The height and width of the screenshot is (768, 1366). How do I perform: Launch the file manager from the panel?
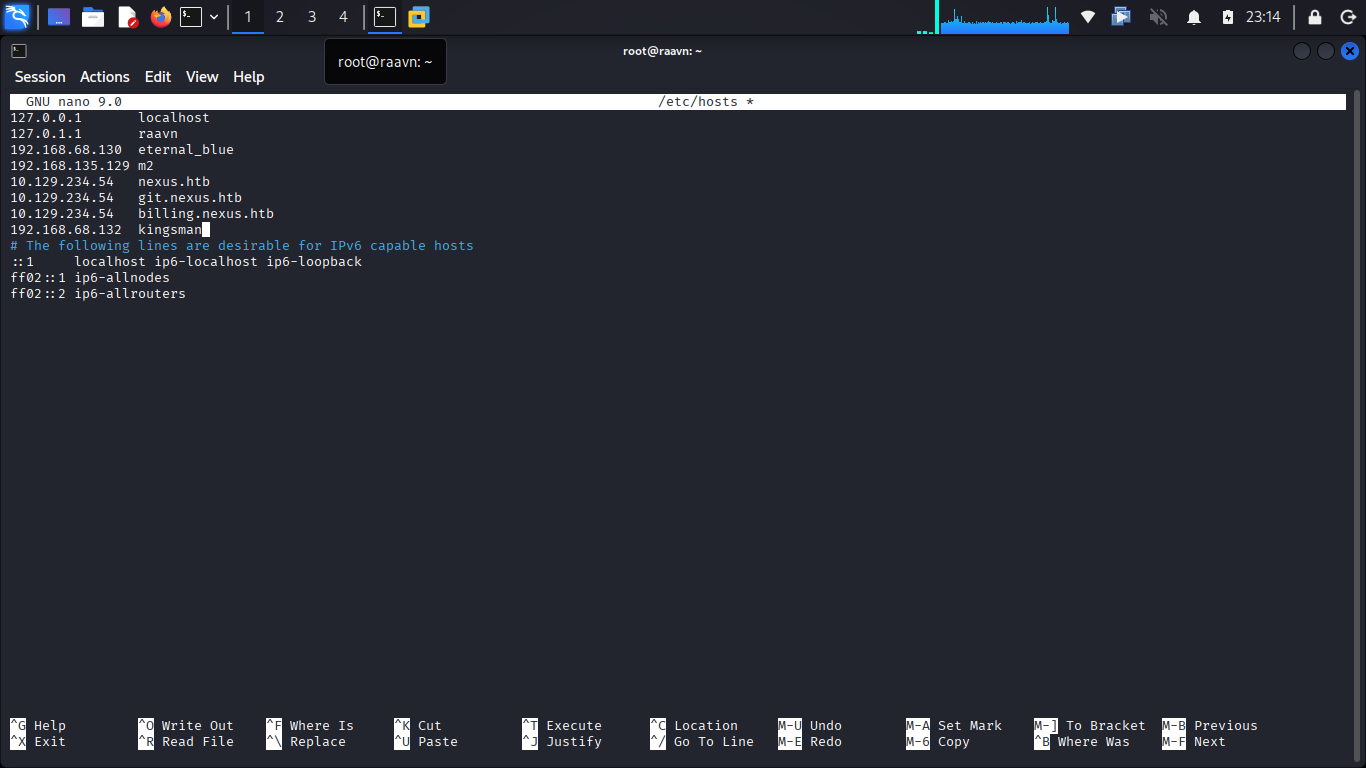pos(93,17)
